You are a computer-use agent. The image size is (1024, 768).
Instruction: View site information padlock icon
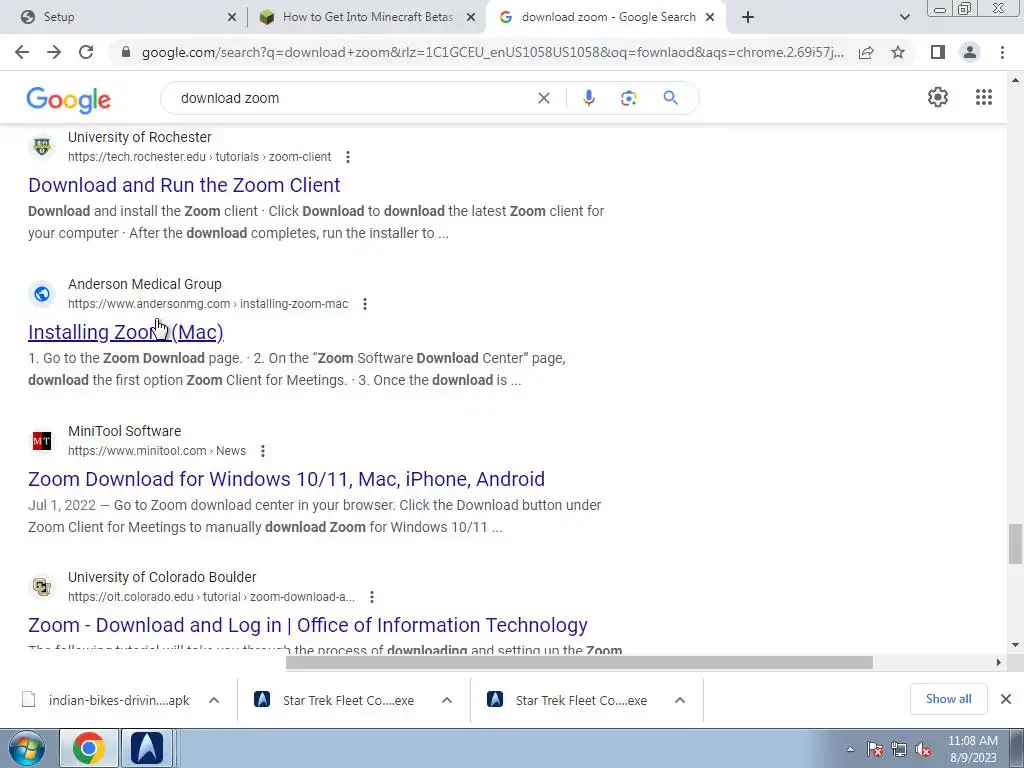(126, 52)
